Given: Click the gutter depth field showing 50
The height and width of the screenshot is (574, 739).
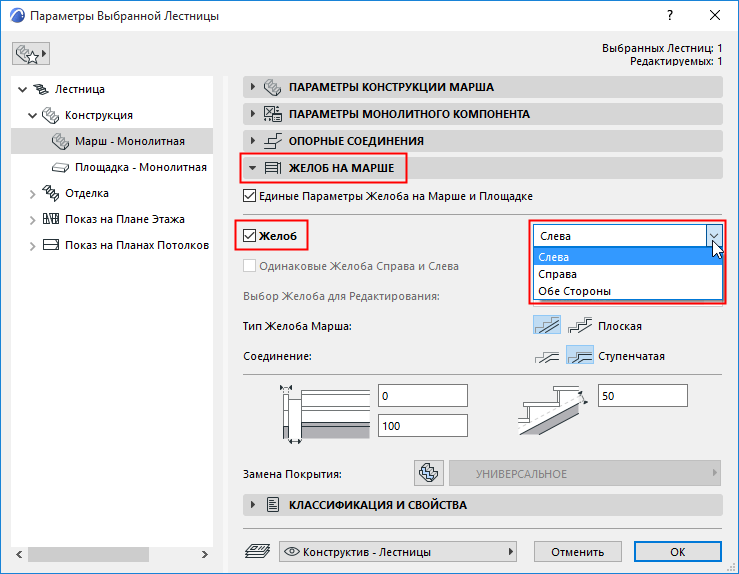Looking at the screenshot, I should point(642,395).
